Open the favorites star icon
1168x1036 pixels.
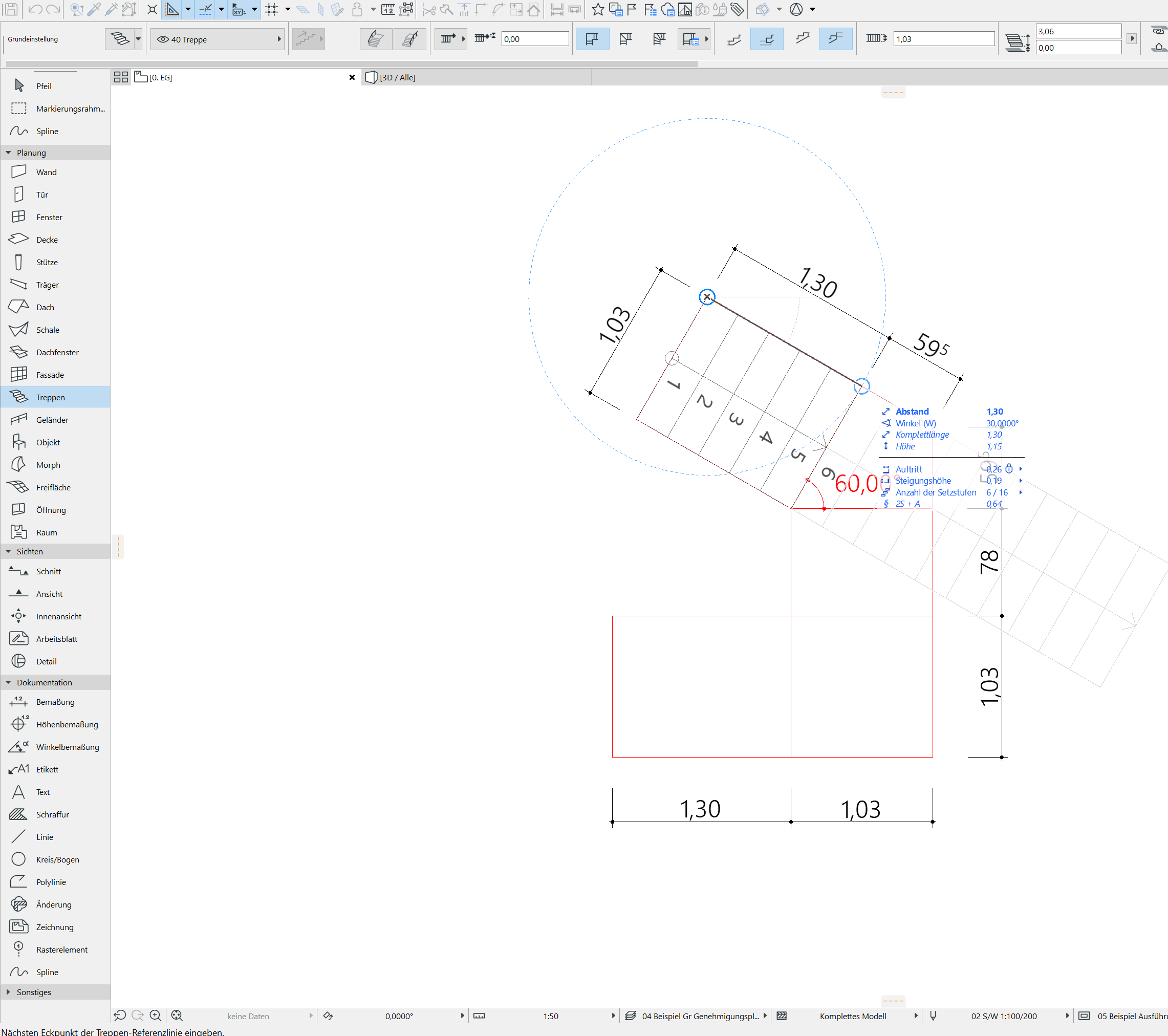598,9
